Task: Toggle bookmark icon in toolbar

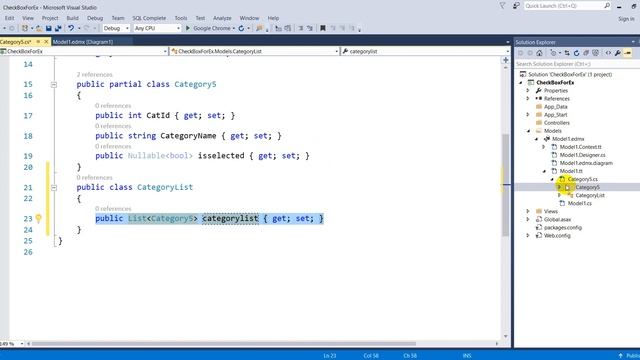Action: [322, 28]
